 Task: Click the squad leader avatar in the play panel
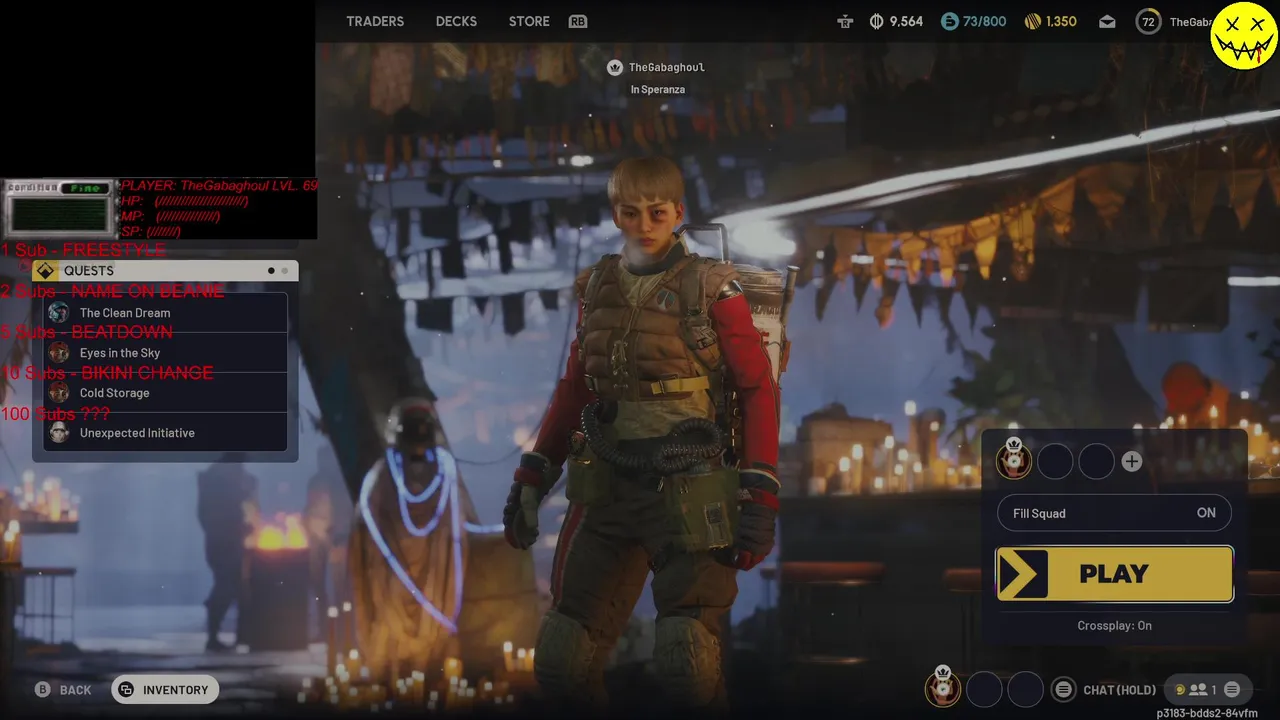1014,460
